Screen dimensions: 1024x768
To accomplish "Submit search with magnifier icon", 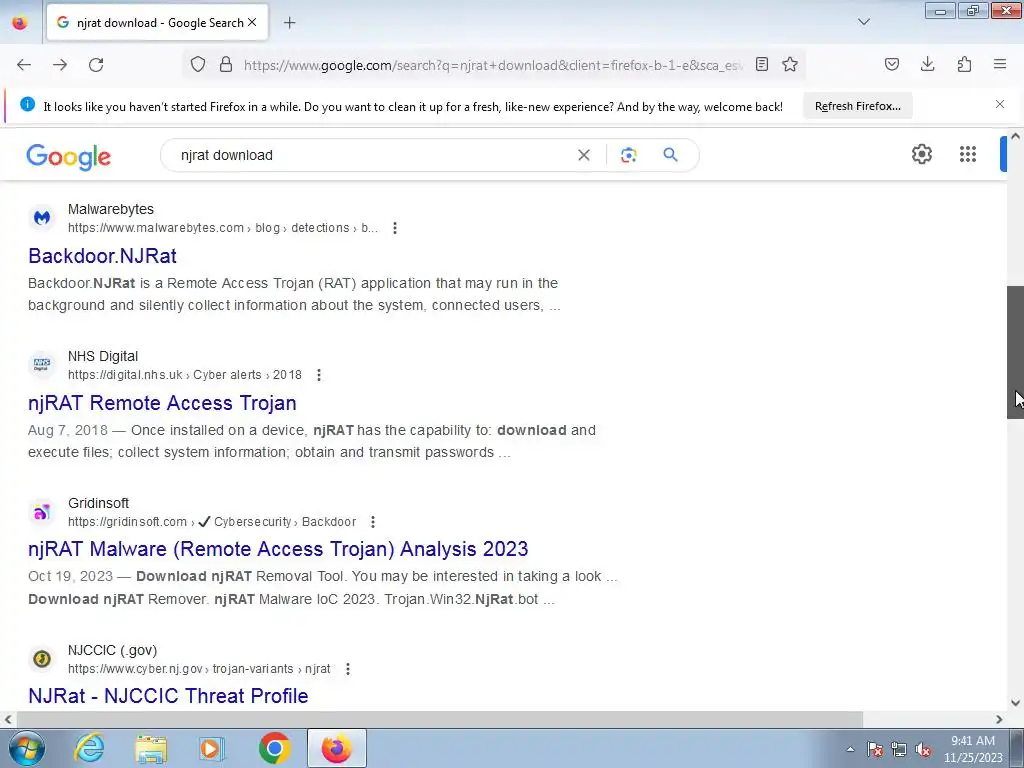I will [670, 155].
